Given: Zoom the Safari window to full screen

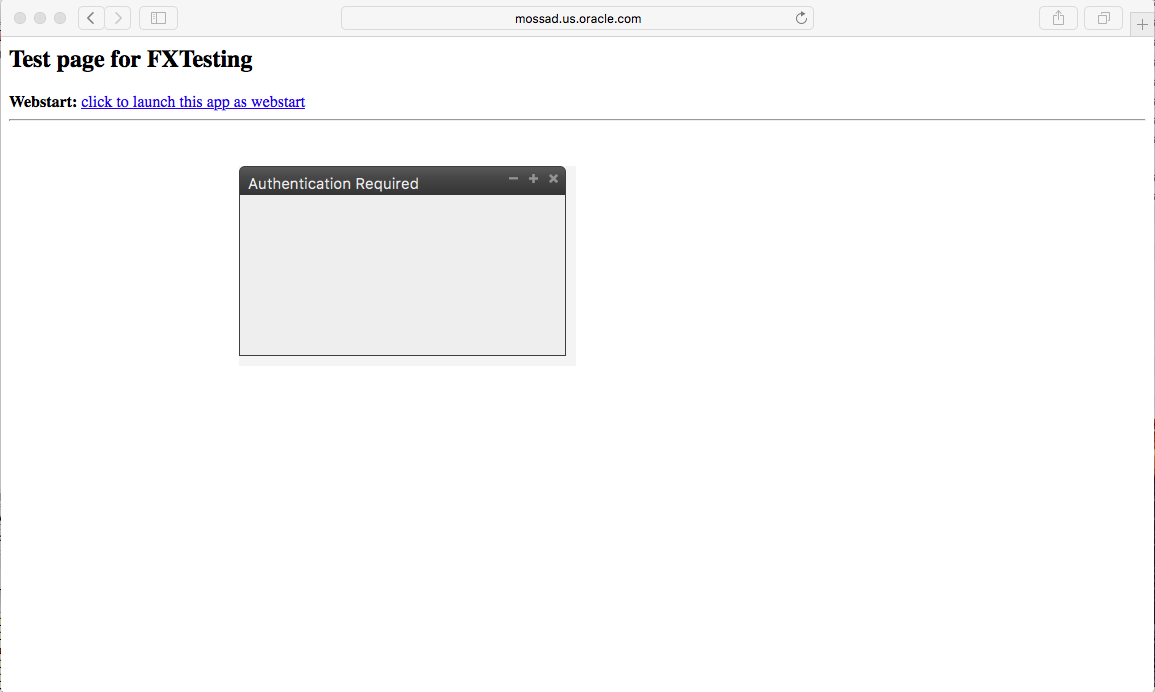Looking at the screenshot, I should [x=60, y=18].
